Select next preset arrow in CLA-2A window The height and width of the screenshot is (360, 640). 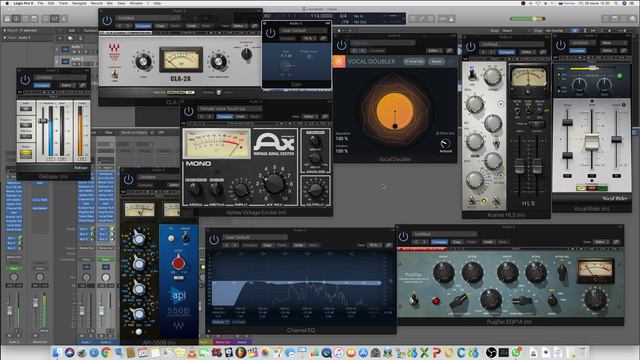coord(128,26)
